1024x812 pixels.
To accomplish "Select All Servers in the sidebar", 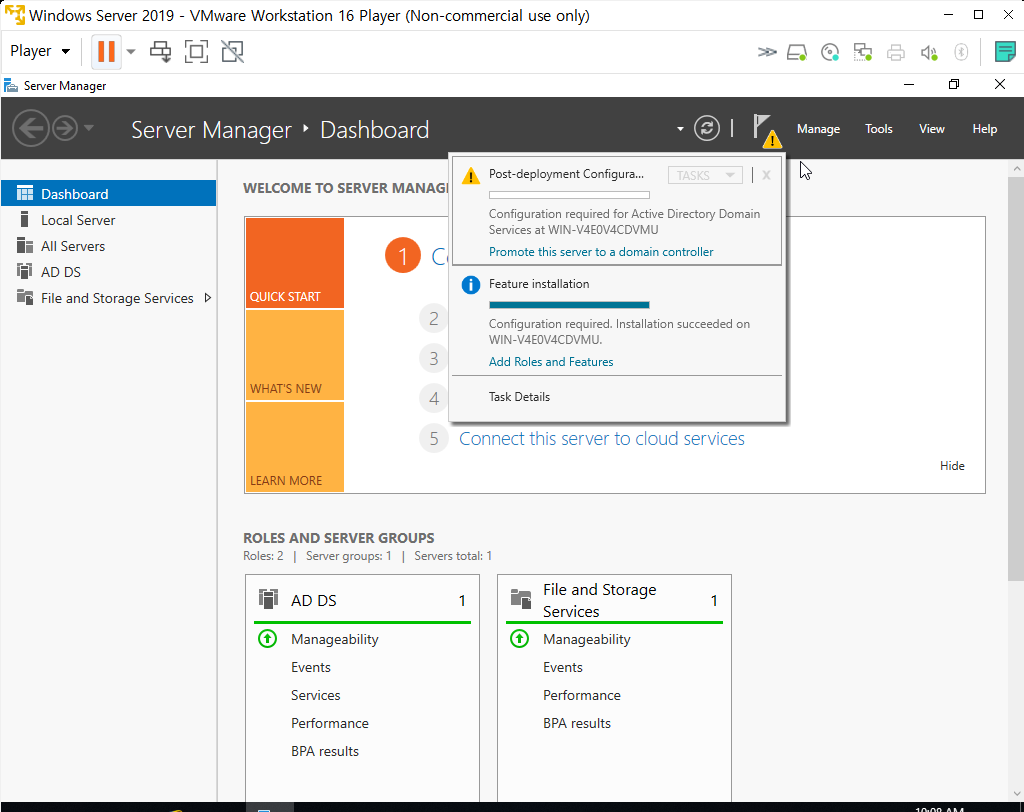I will [x=108, y=246].
